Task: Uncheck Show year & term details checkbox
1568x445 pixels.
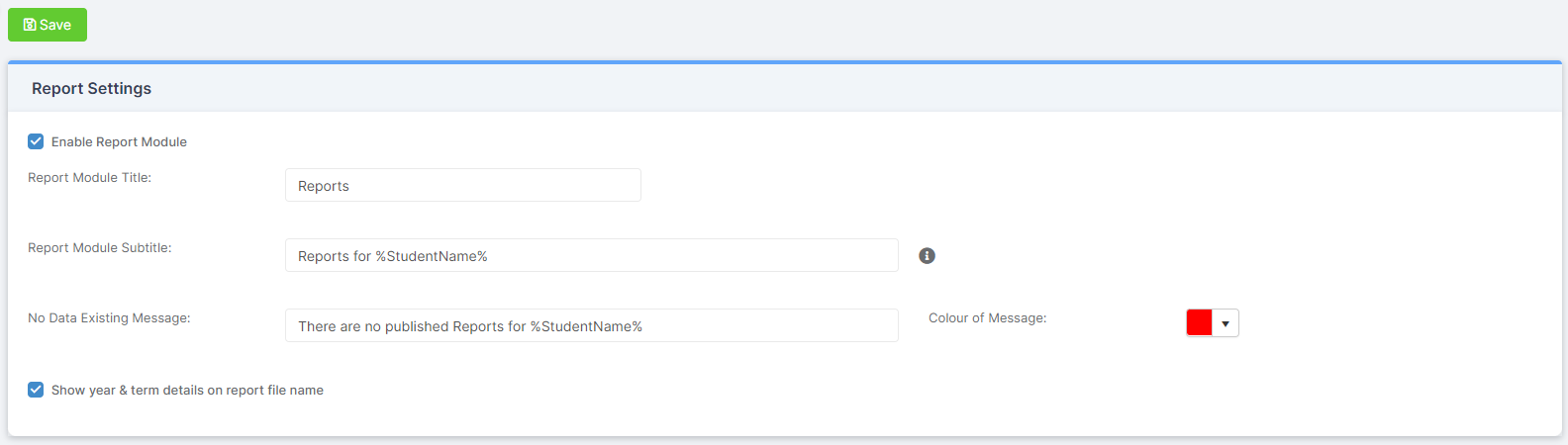Action: click(x=36, y=390)
